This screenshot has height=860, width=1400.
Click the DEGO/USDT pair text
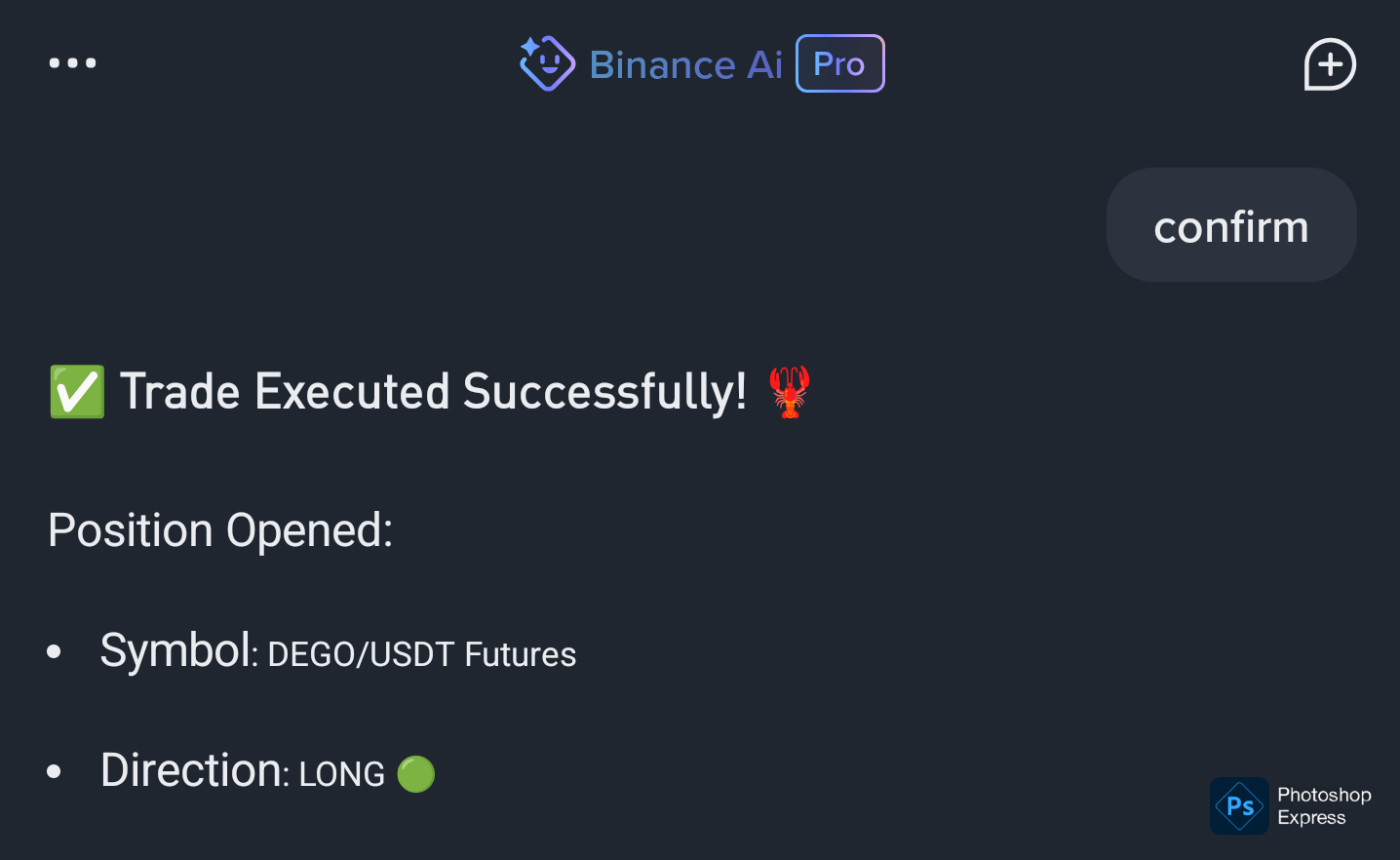pyautogui.click(x=361, y=654)
